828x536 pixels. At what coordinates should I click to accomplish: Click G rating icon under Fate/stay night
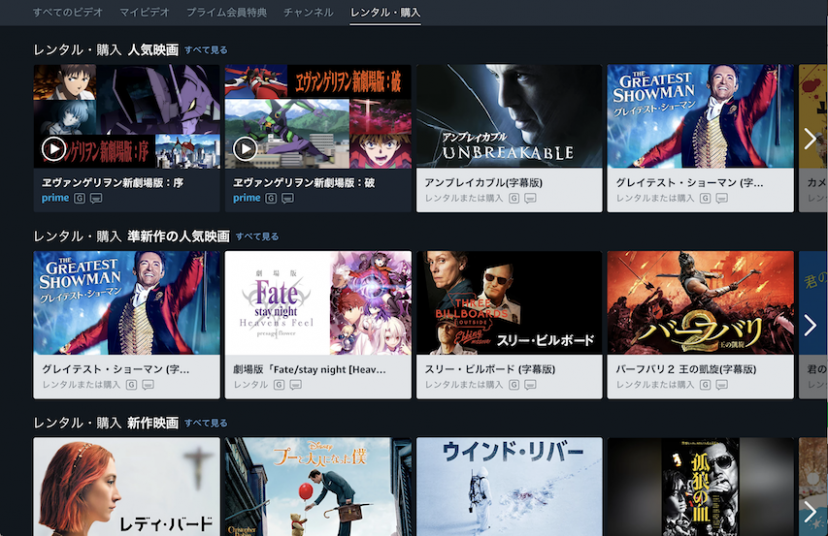(x=279, y=385)
